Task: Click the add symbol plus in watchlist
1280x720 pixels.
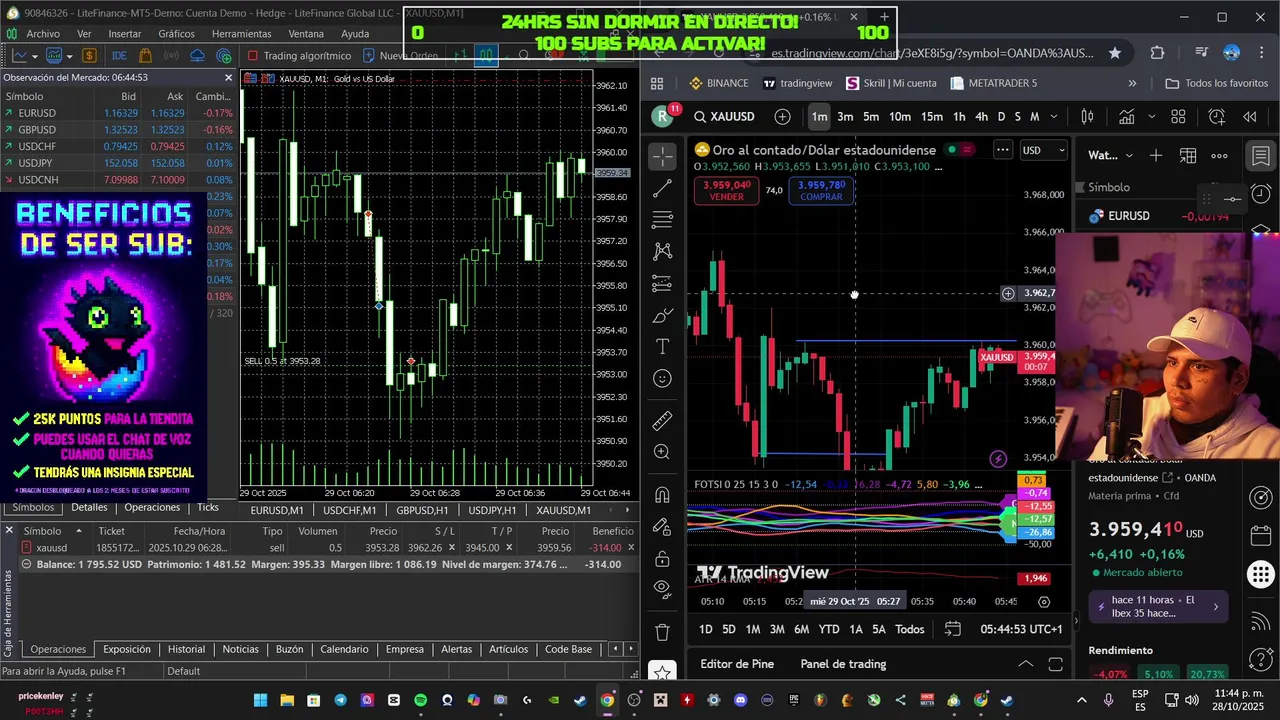Action: (1156, 155)
